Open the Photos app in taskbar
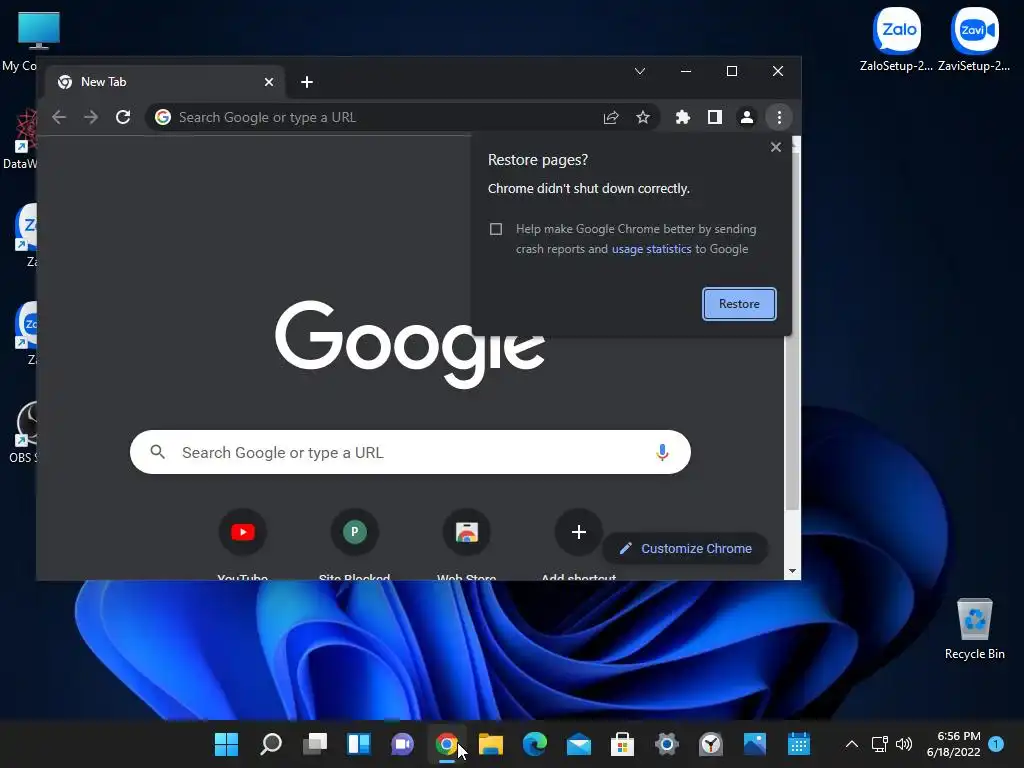The width and height of the screenshot is (1024, 768). click(x=754, y=744)
